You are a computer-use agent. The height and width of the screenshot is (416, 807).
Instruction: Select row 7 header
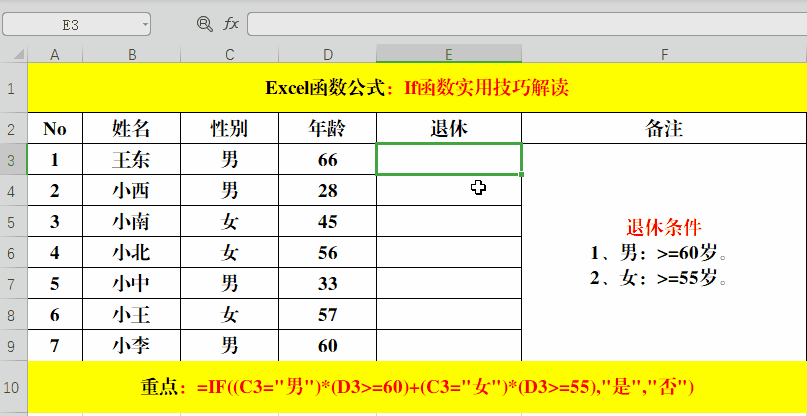13,283
